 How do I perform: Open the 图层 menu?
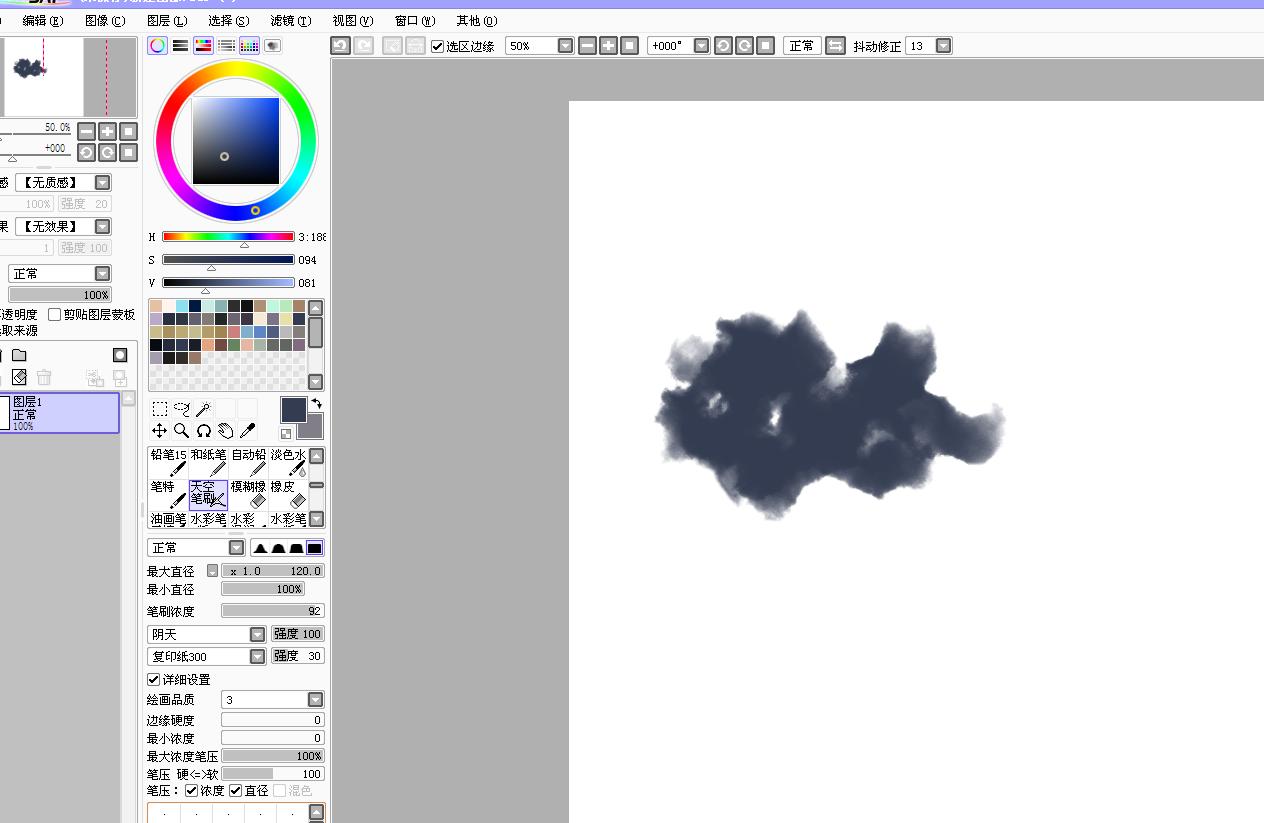click(166, 20)
